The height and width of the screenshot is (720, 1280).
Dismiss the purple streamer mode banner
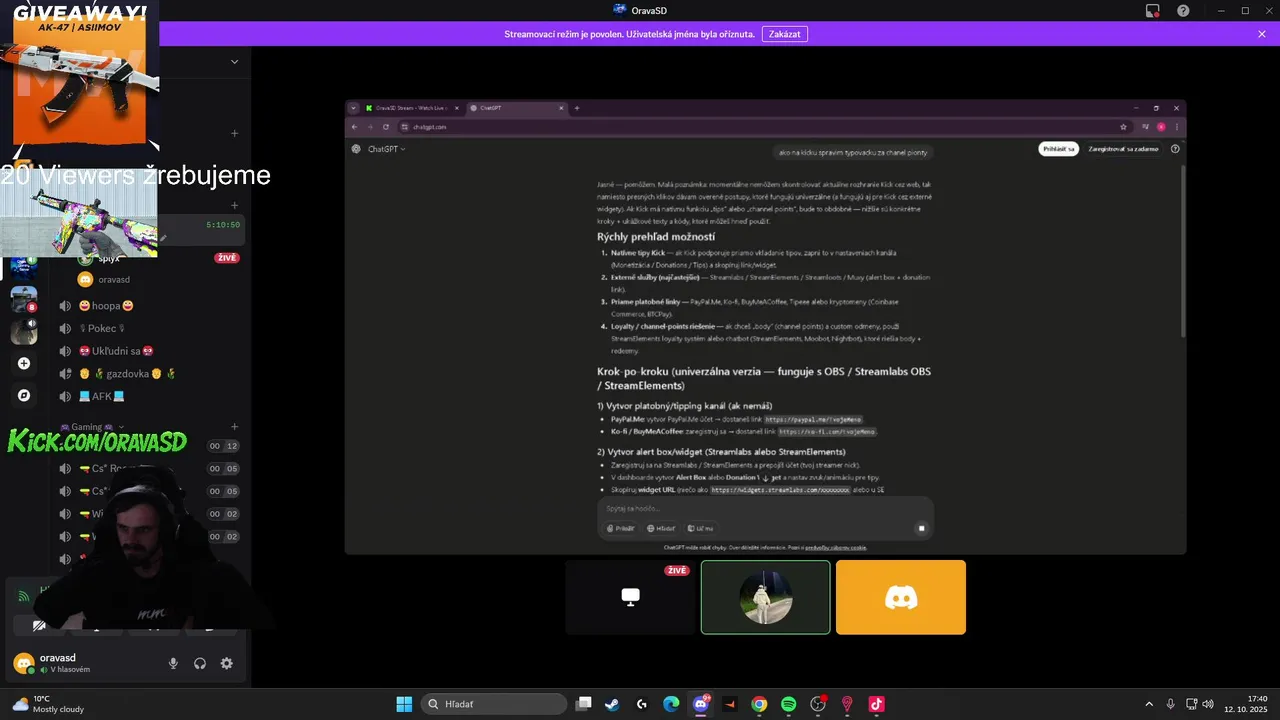click(1262, 34)
